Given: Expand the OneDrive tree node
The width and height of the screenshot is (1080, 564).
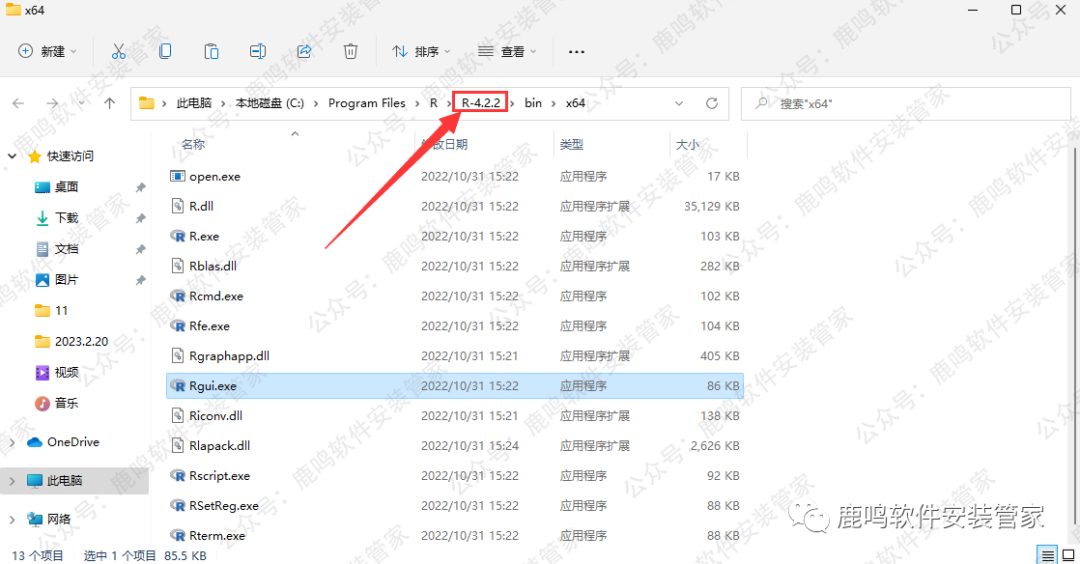Looking at the screenshot, I should 12,442.
